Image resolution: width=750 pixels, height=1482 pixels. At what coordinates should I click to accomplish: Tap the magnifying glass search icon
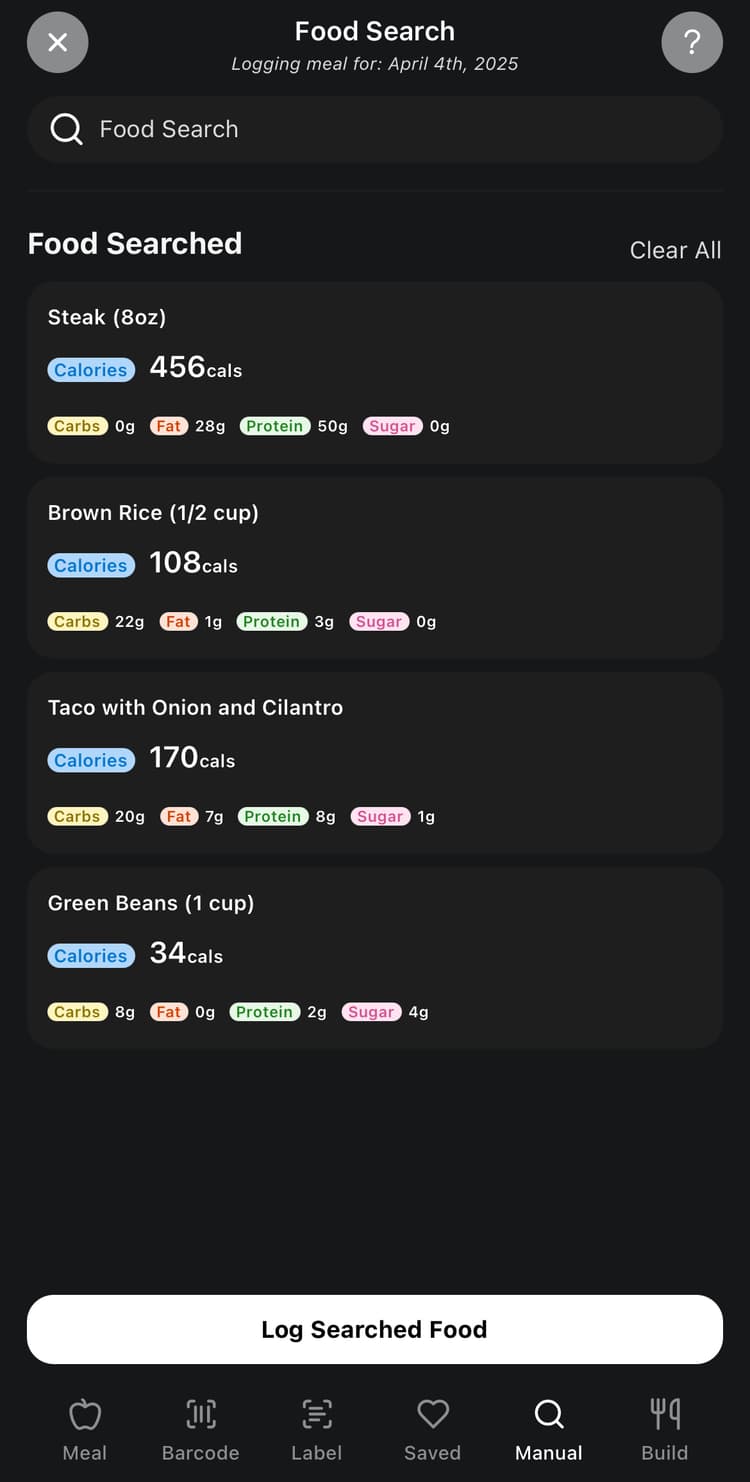pyautogui.click(x=66, y=129)
